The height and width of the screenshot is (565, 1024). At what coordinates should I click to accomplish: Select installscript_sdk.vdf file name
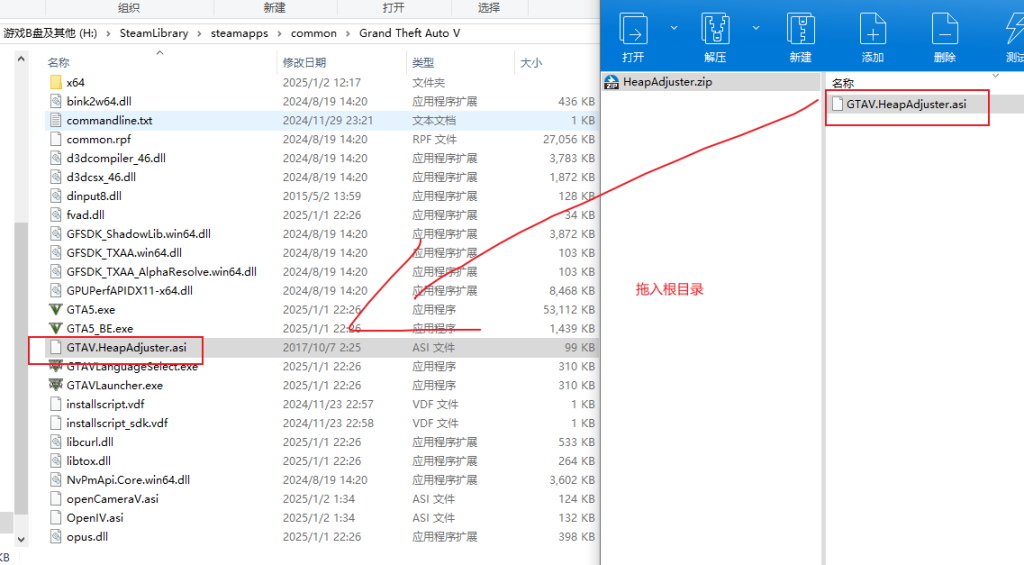click(x=117, y=423)
